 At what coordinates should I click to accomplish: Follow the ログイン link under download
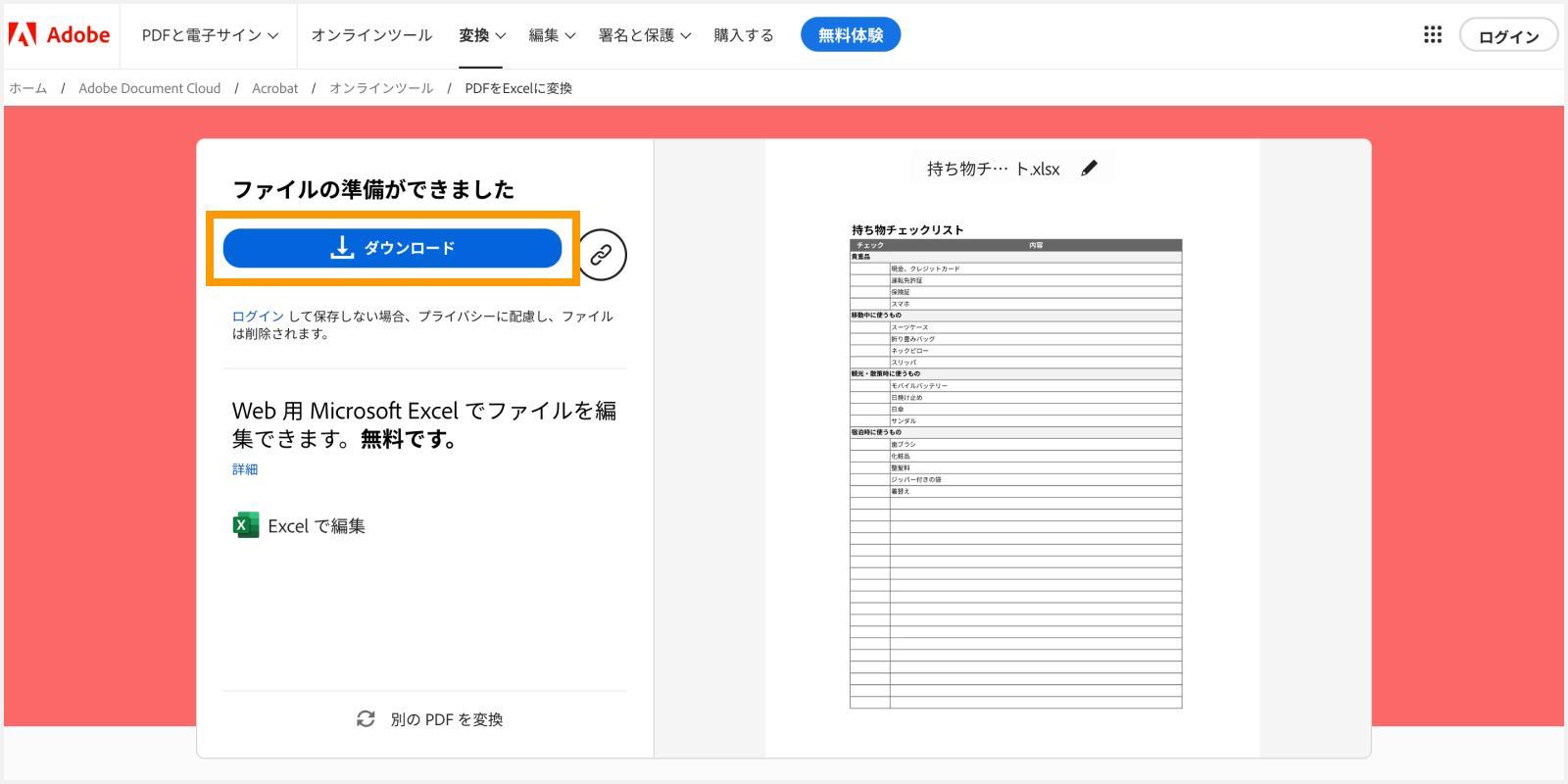(x=258, y=316)
